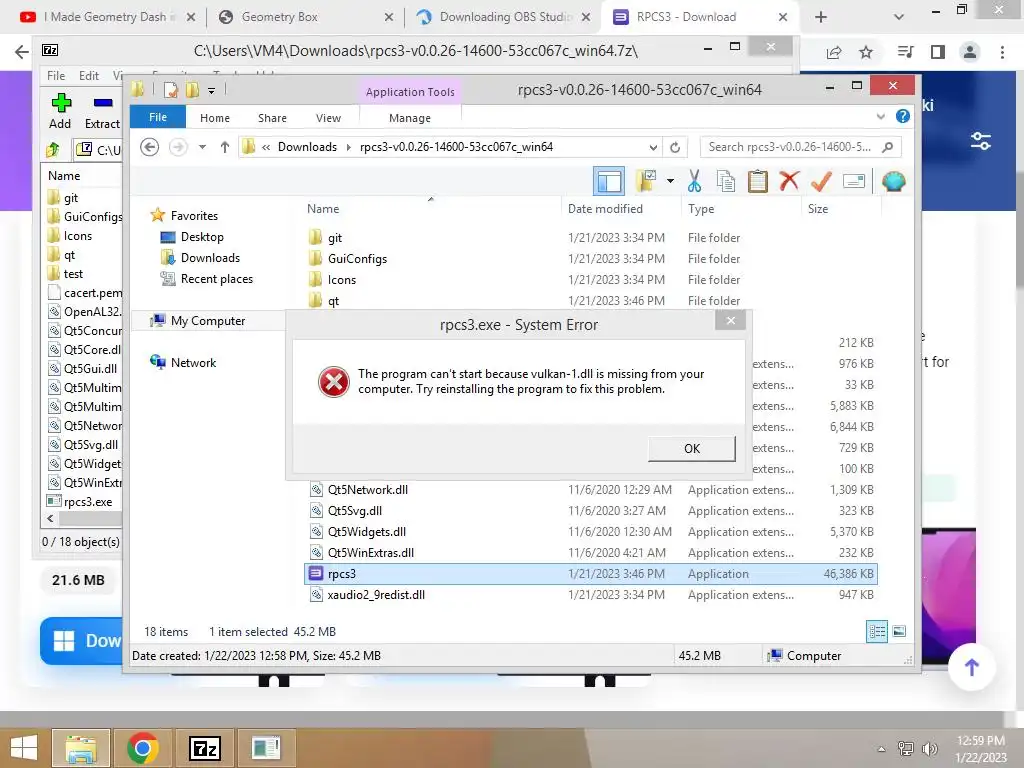Screen dimensions: 1024x768
Task: Open the File menu in 7-Zip
Action: pyautogui.click(x=56, y=76)
